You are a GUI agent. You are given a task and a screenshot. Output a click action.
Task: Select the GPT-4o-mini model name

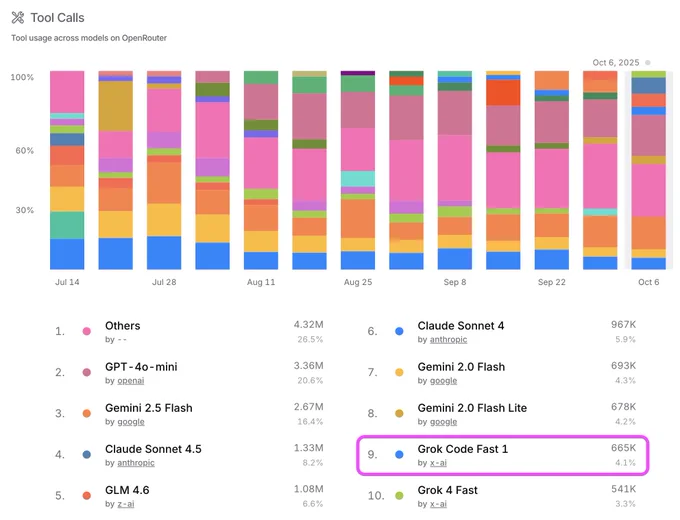click(x=141, y=367)
